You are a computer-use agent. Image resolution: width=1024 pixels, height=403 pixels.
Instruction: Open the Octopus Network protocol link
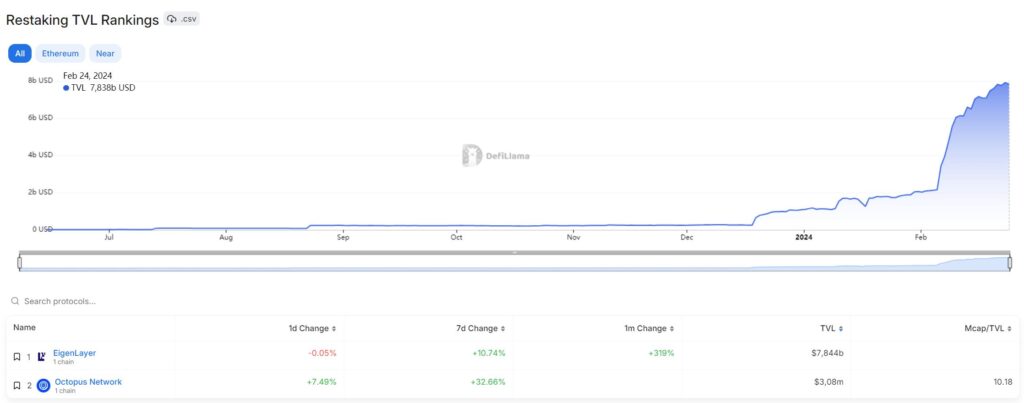point(88,381)
